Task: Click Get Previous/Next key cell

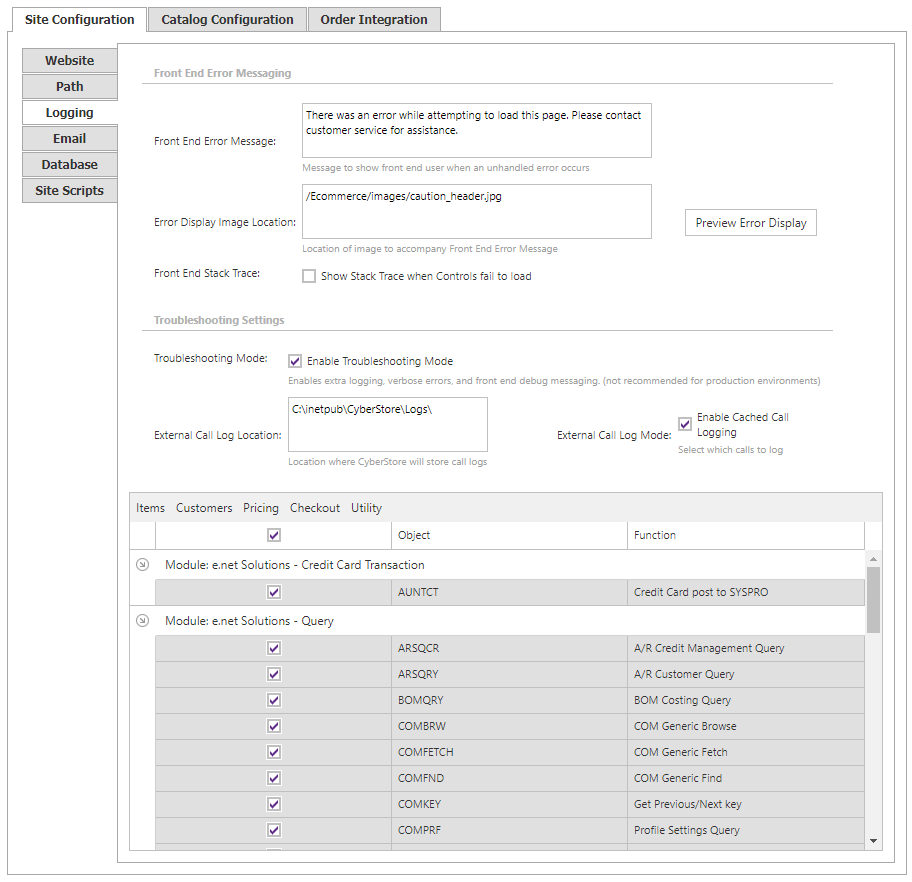Action: pos(746,804)
